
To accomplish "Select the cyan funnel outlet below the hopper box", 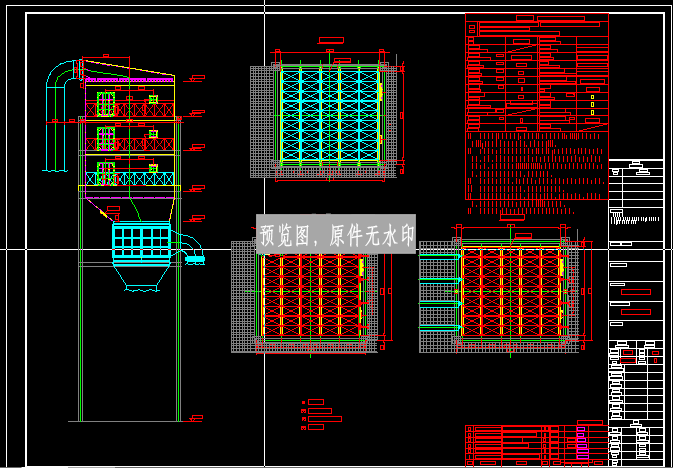I will point(142,276).
